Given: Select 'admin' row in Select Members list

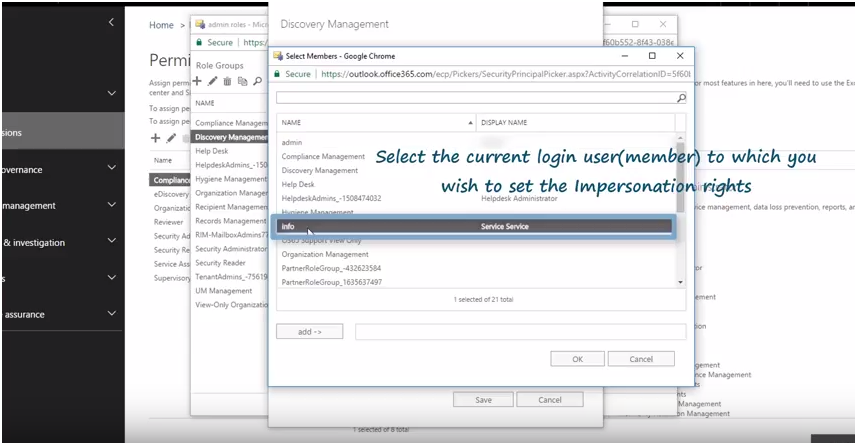Looking at the screenshot, I should [x=476, y=142].
